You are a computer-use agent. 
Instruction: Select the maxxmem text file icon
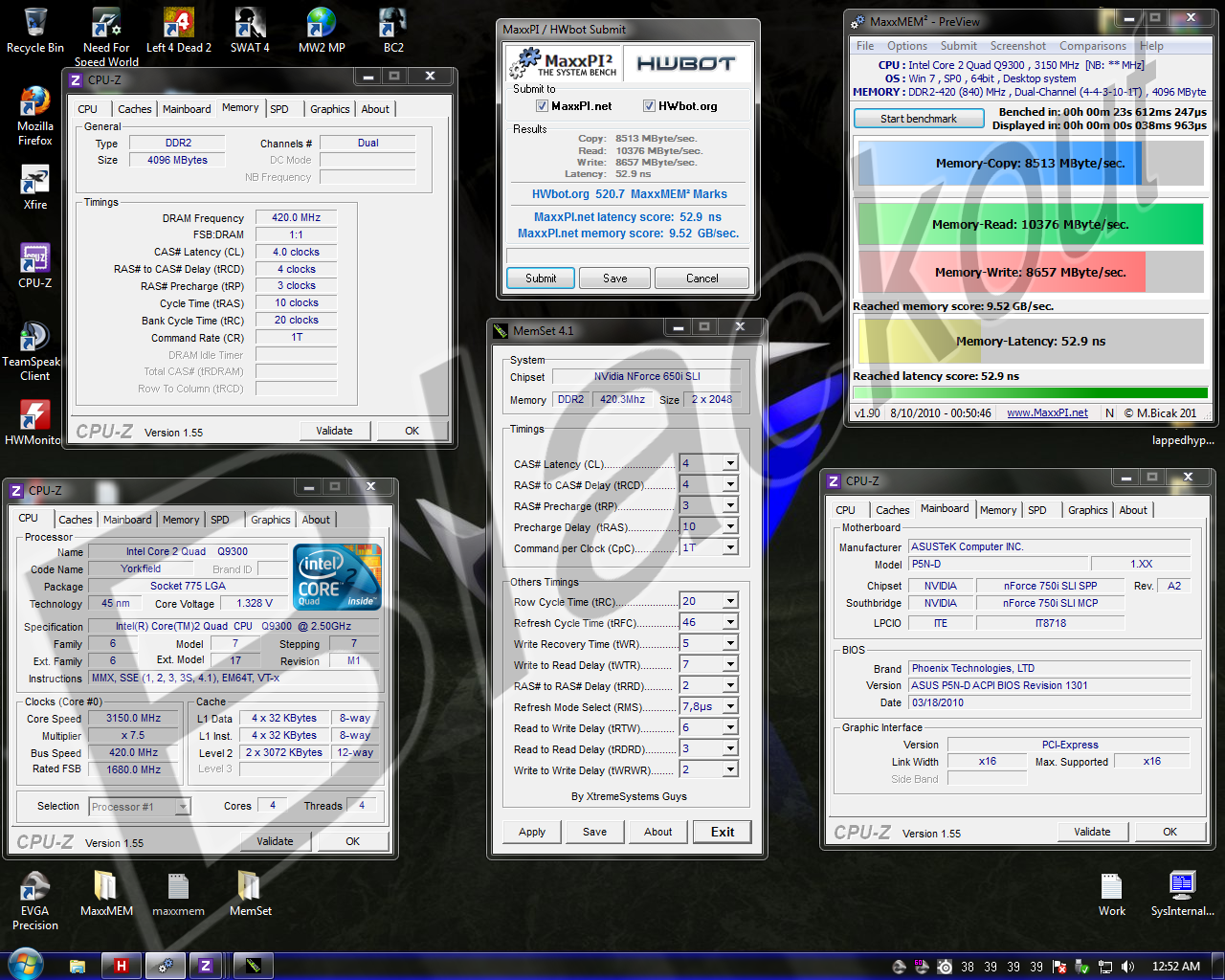click(178, 894)
